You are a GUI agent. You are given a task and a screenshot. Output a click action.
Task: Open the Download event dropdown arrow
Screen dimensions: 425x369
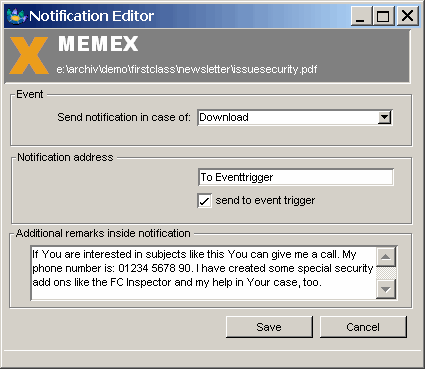(385, 117)
